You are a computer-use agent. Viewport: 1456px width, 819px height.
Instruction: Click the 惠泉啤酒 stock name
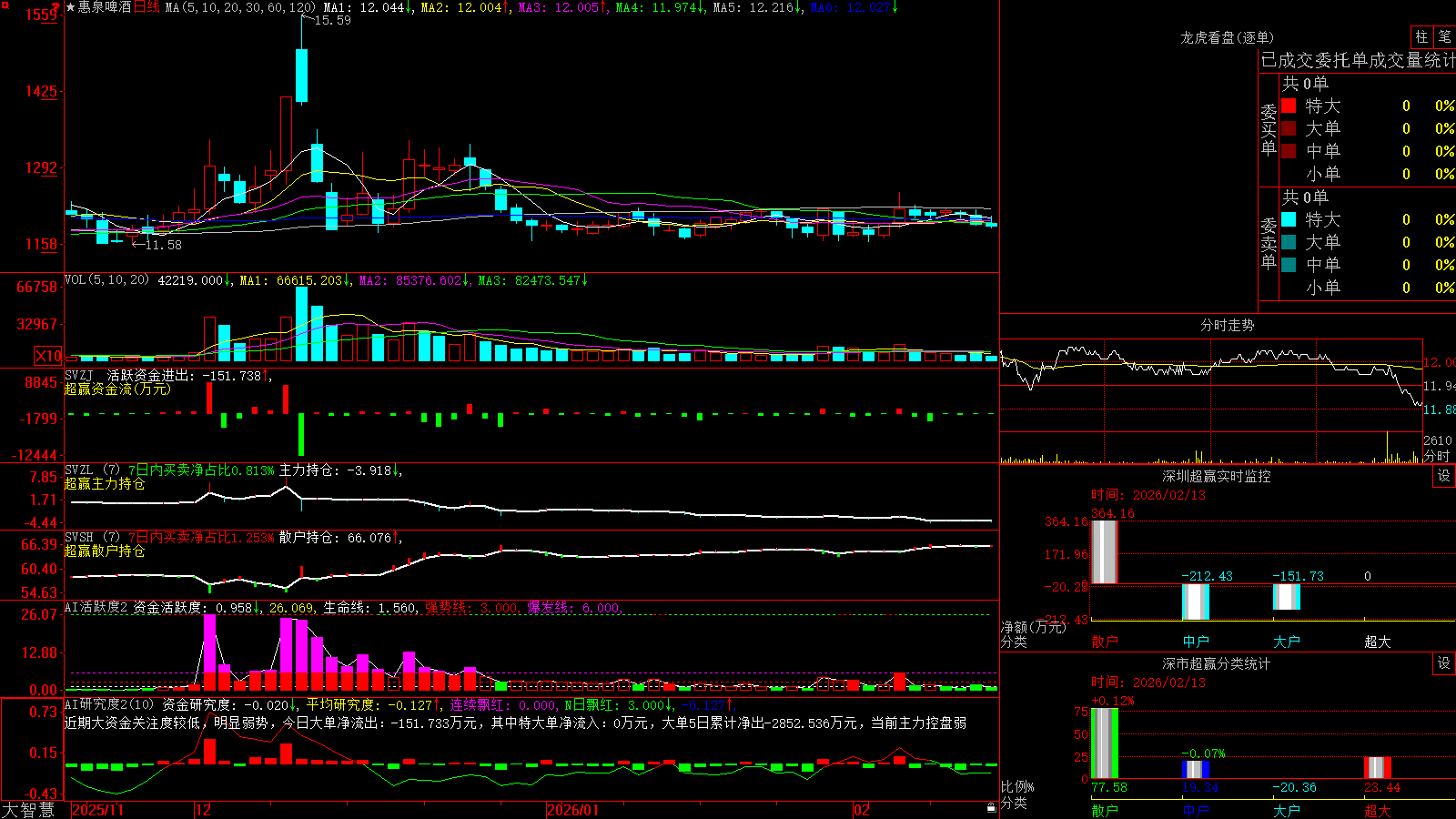point(105,7)
